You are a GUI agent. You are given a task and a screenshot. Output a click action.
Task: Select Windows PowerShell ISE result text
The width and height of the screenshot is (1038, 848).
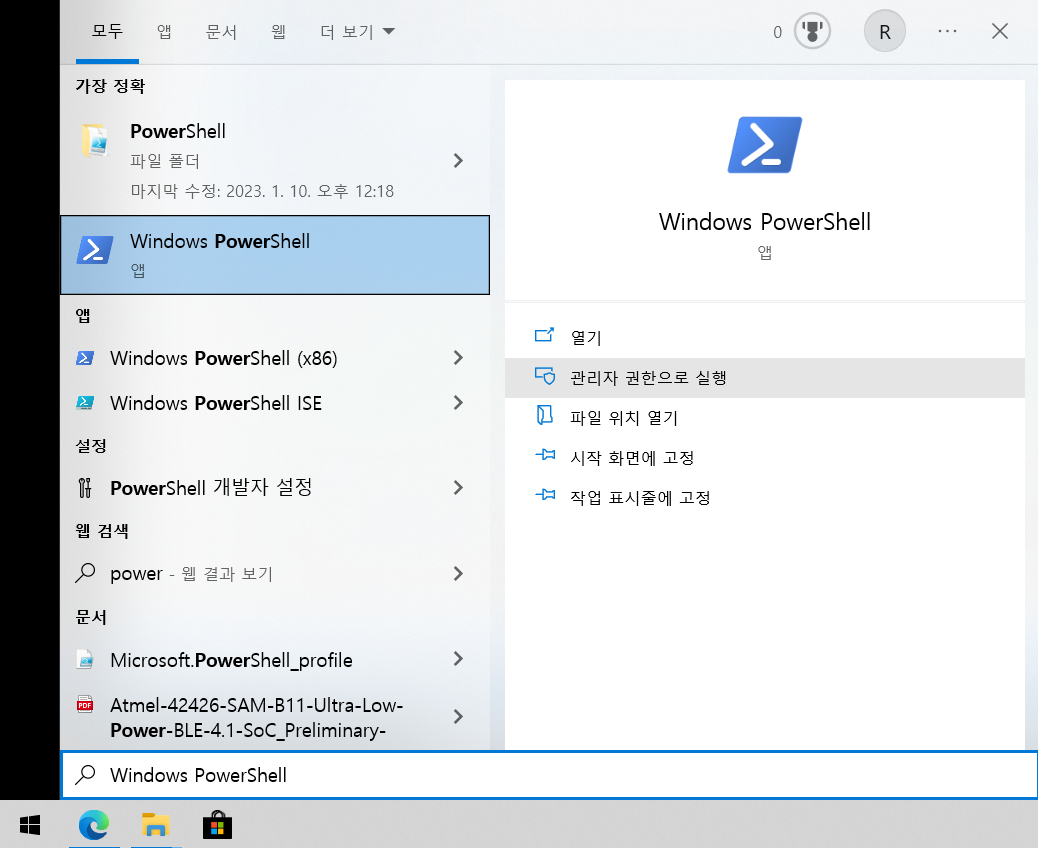pos(216,403)
